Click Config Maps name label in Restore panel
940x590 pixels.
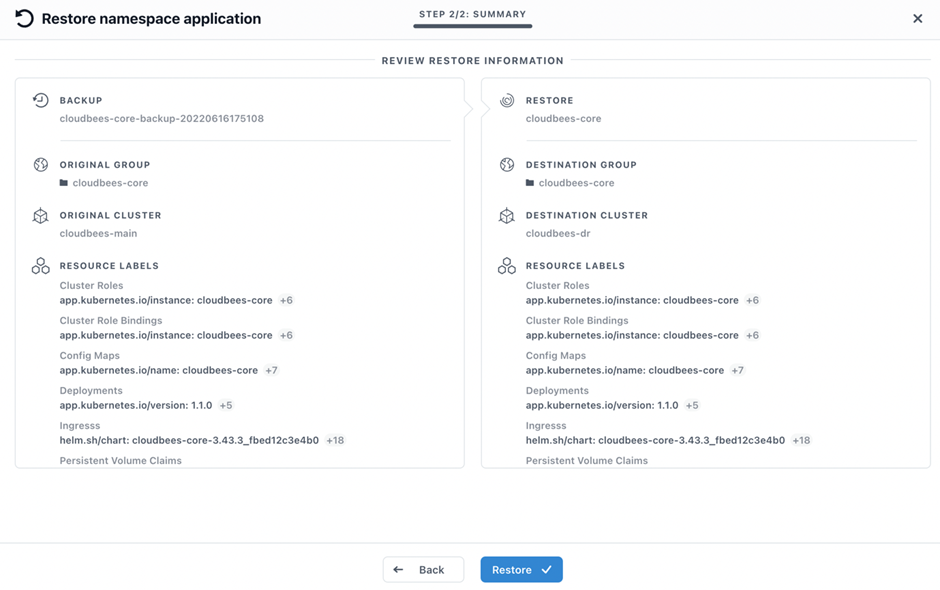pyautogui.click(x=625, y=371)
